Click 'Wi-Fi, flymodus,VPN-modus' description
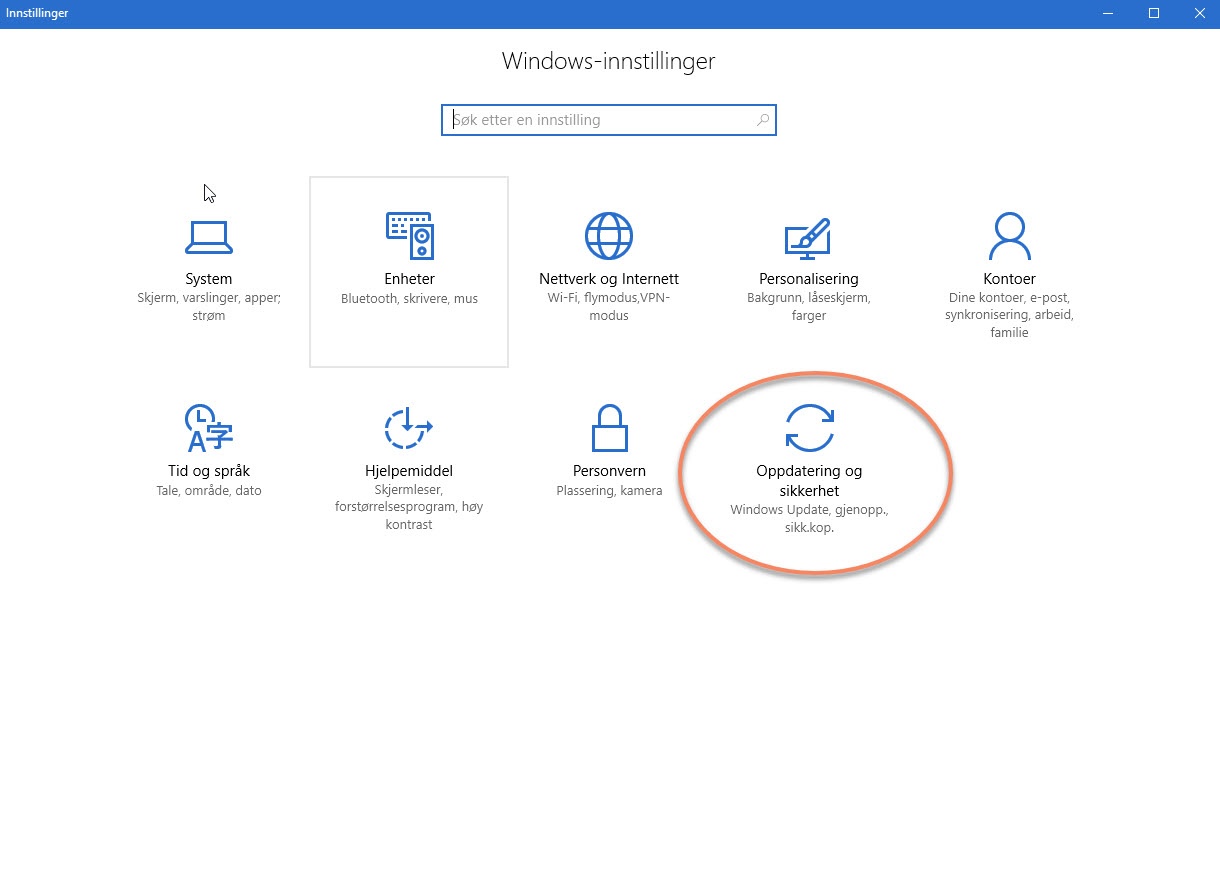The height and width of the screenshot is (877, 1220). (609, 307)
